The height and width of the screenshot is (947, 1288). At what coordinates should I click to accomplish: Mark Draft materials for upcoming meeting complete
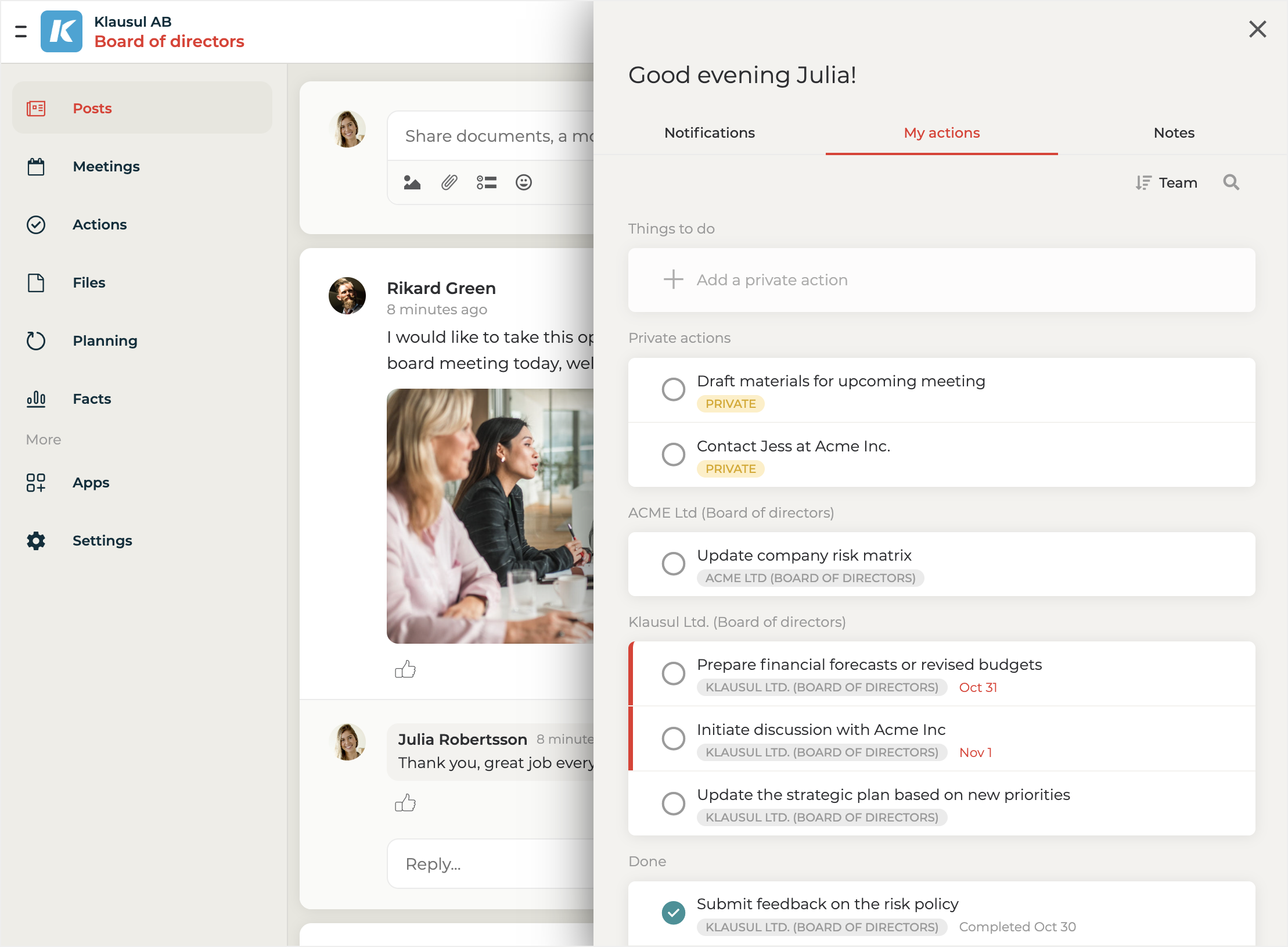[673, 389]
